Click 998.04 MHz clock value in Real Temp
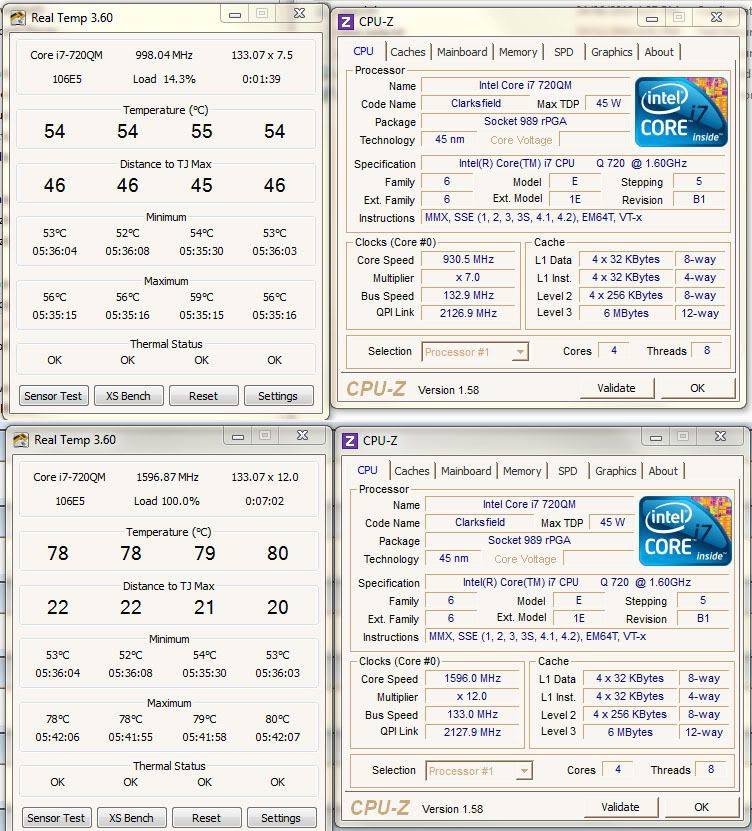The width and height of the screenshot is (752, 831). pos(164,55)
